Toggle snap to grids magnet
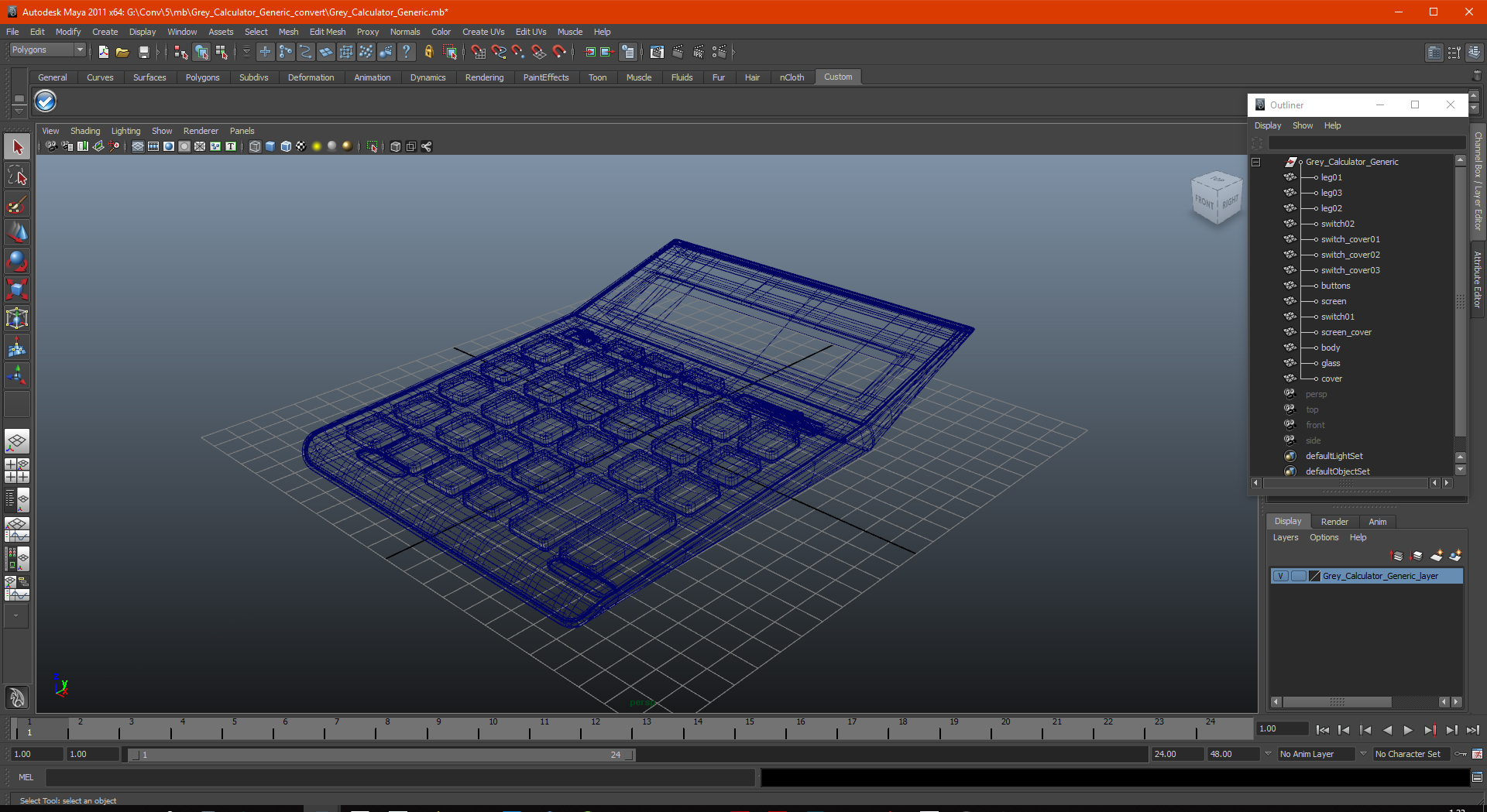The height and width of the screenshot is (812, 1487). (x=478, y=52)
